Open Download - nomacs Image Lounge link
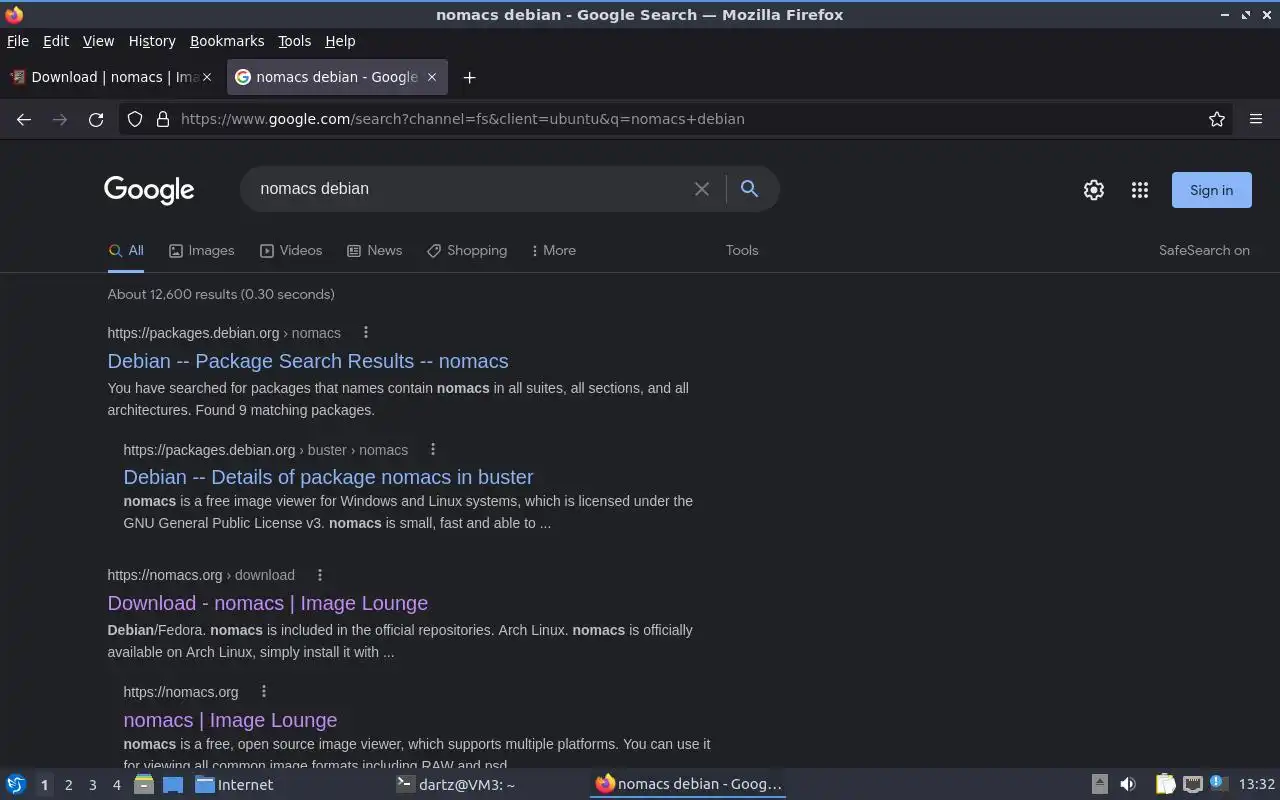This screenshot has width=1280, height=800. point(268,603)
